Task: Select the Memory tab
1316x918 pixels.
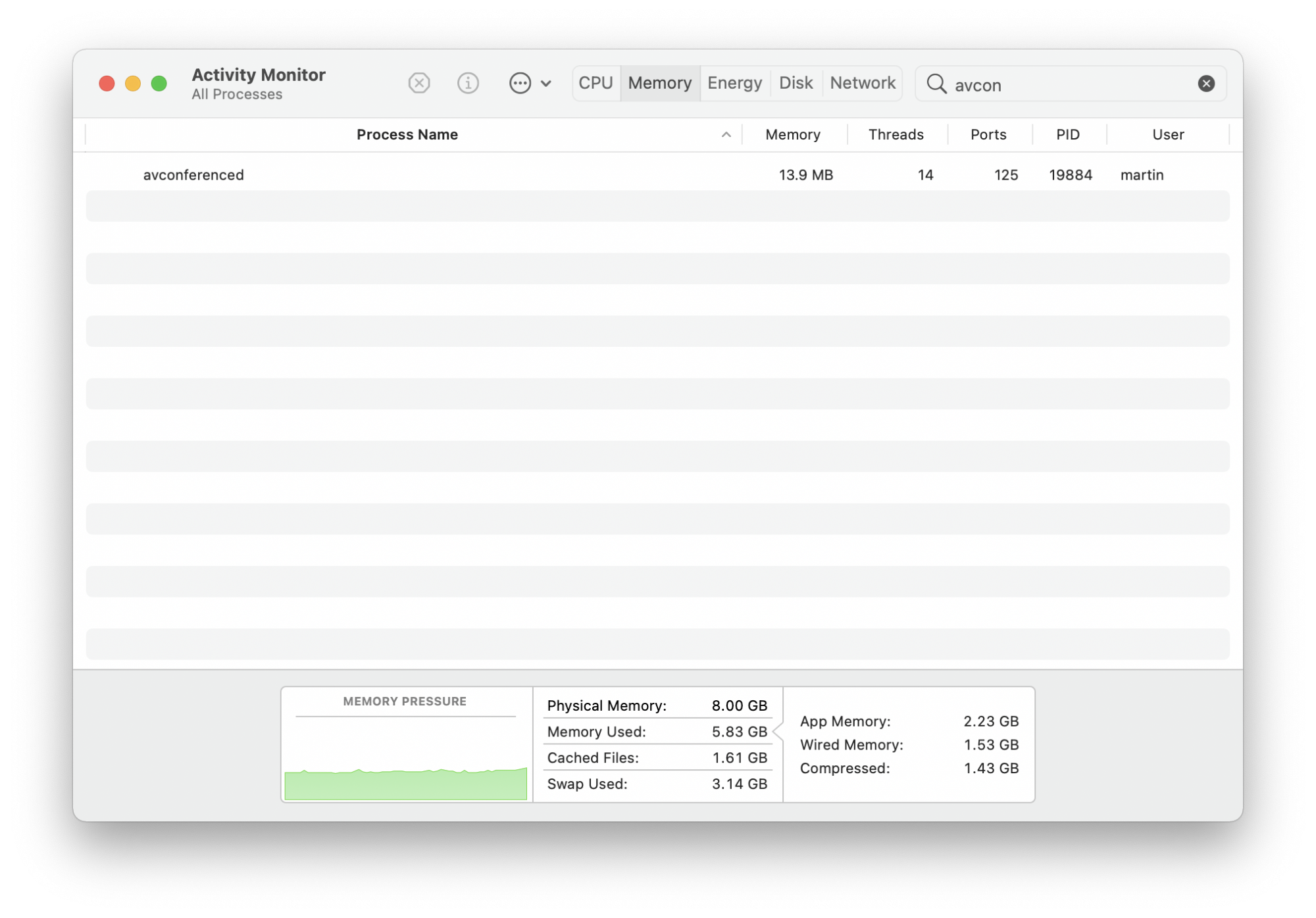Action: [660, 83]
